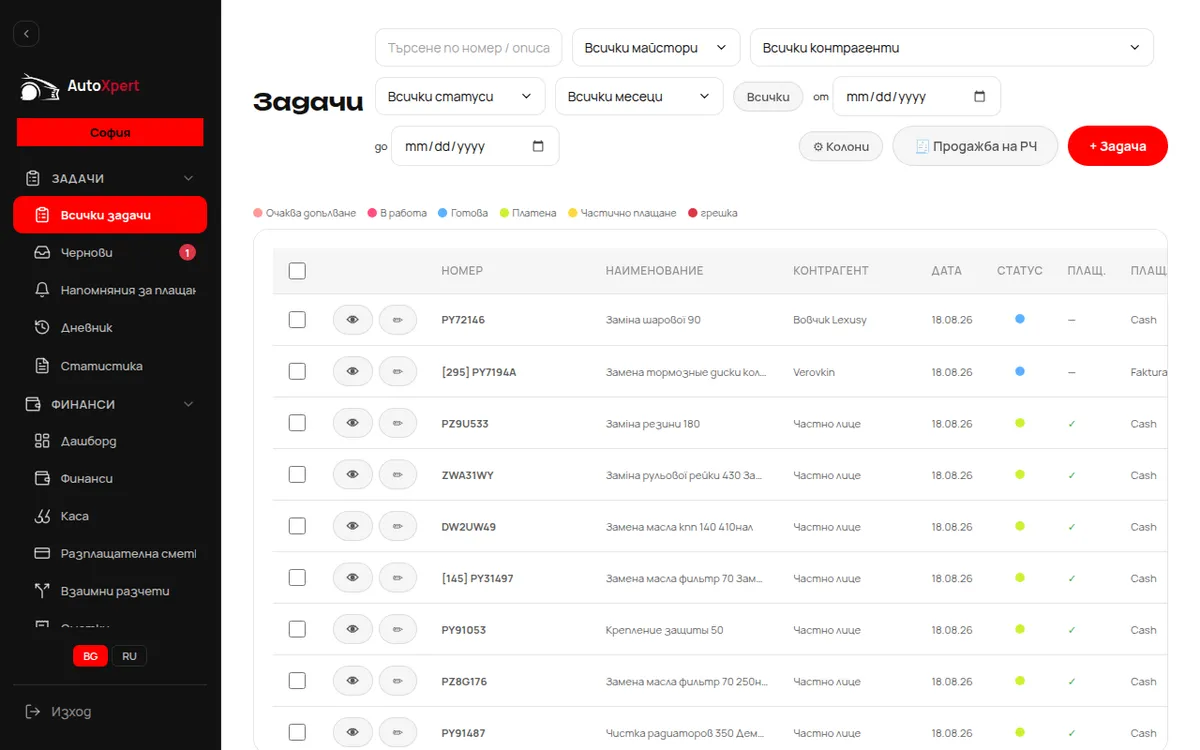This screenshot has height=750, width=1200.
Task: Expand the Всички контрагенти dropdown
Action: (x=951, y=48)
